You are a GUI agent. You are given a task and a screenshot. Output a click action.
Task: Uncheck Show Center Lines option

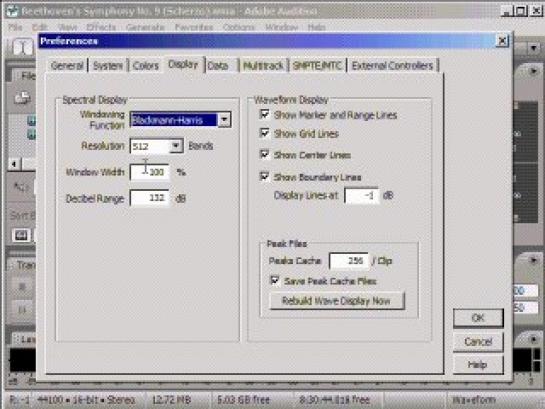265,154
